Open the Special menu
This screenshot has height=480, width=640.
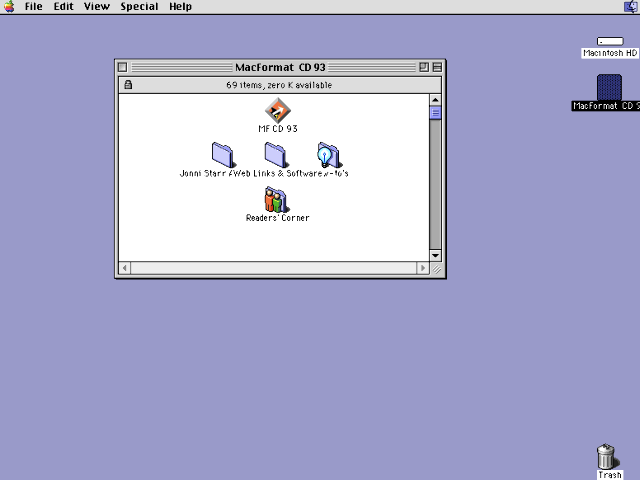pyautogui.click(x=139, y=7)
